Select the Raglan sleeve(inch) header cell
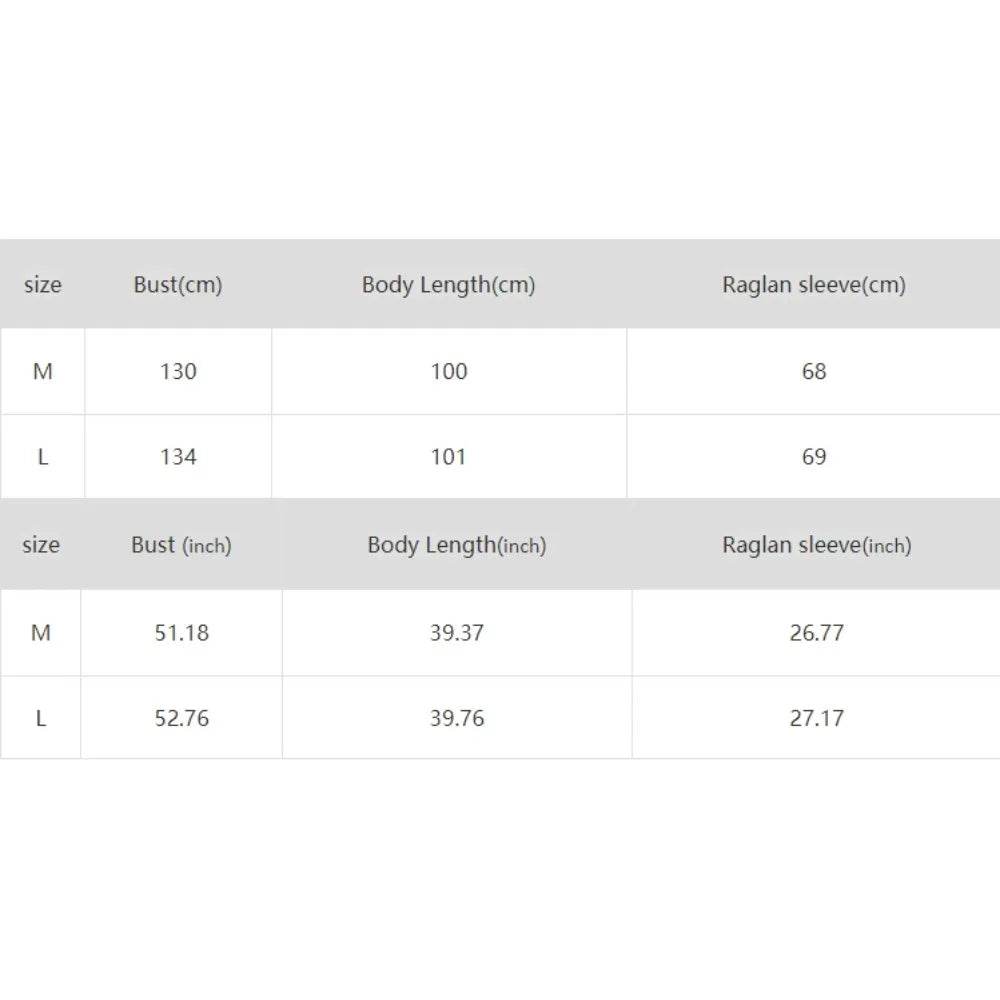Screen dimensions: 1000x1000 (817, 546)
